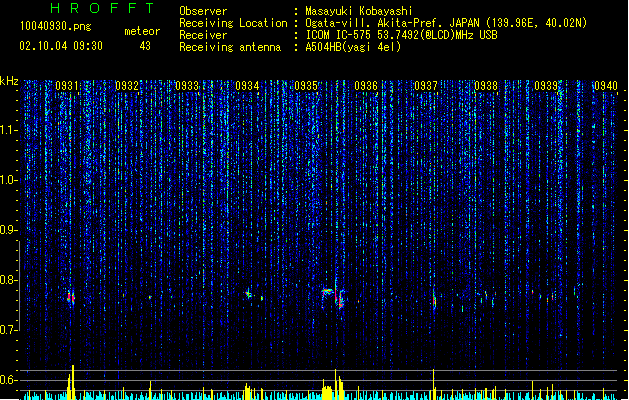
Task: Click antenna text A504HB(yagi 4el)
Action: pyautogui.click(x=353, y=47)
